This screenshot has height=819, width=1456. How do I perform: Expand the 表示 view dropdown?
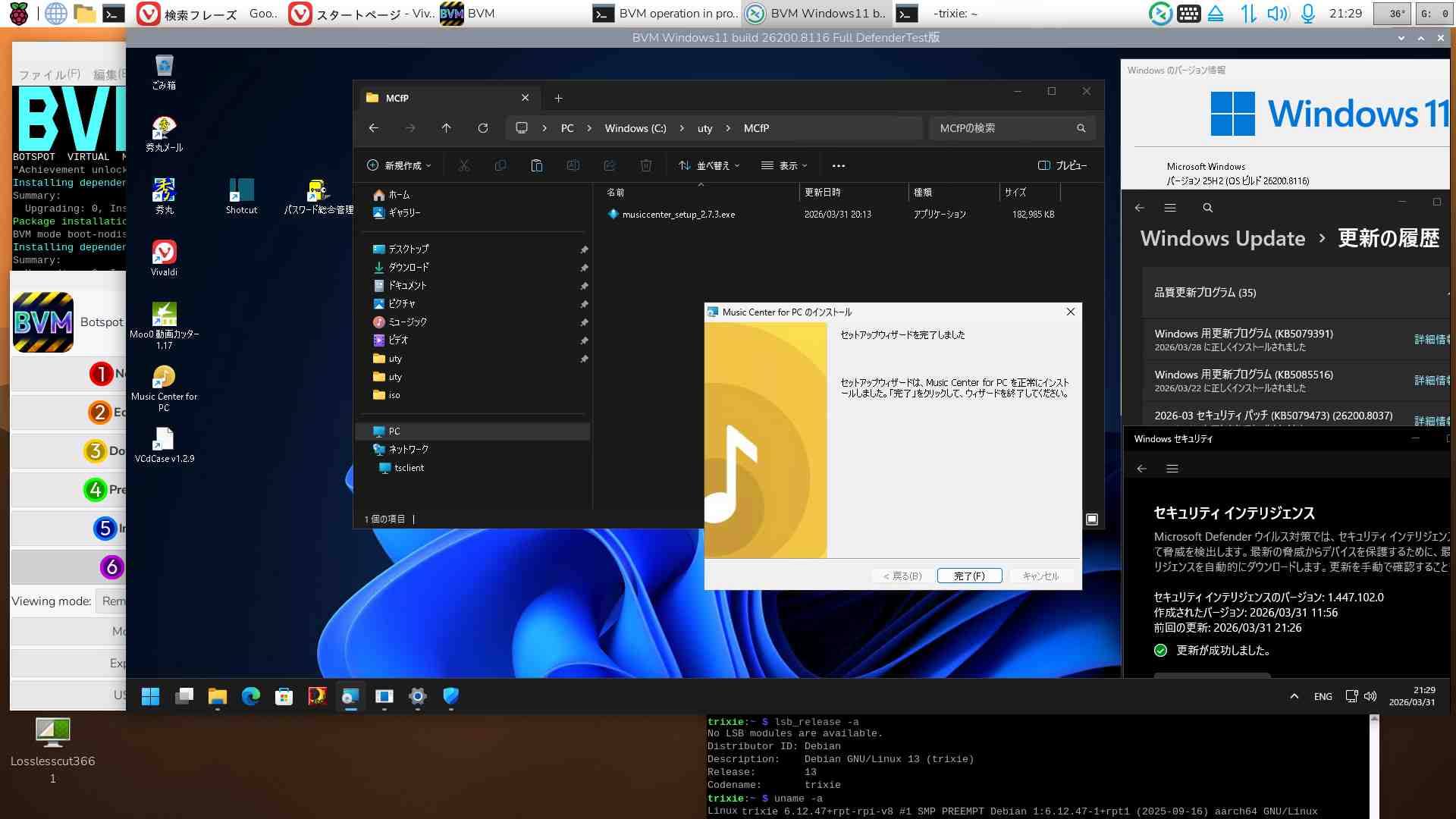(784, 165)
